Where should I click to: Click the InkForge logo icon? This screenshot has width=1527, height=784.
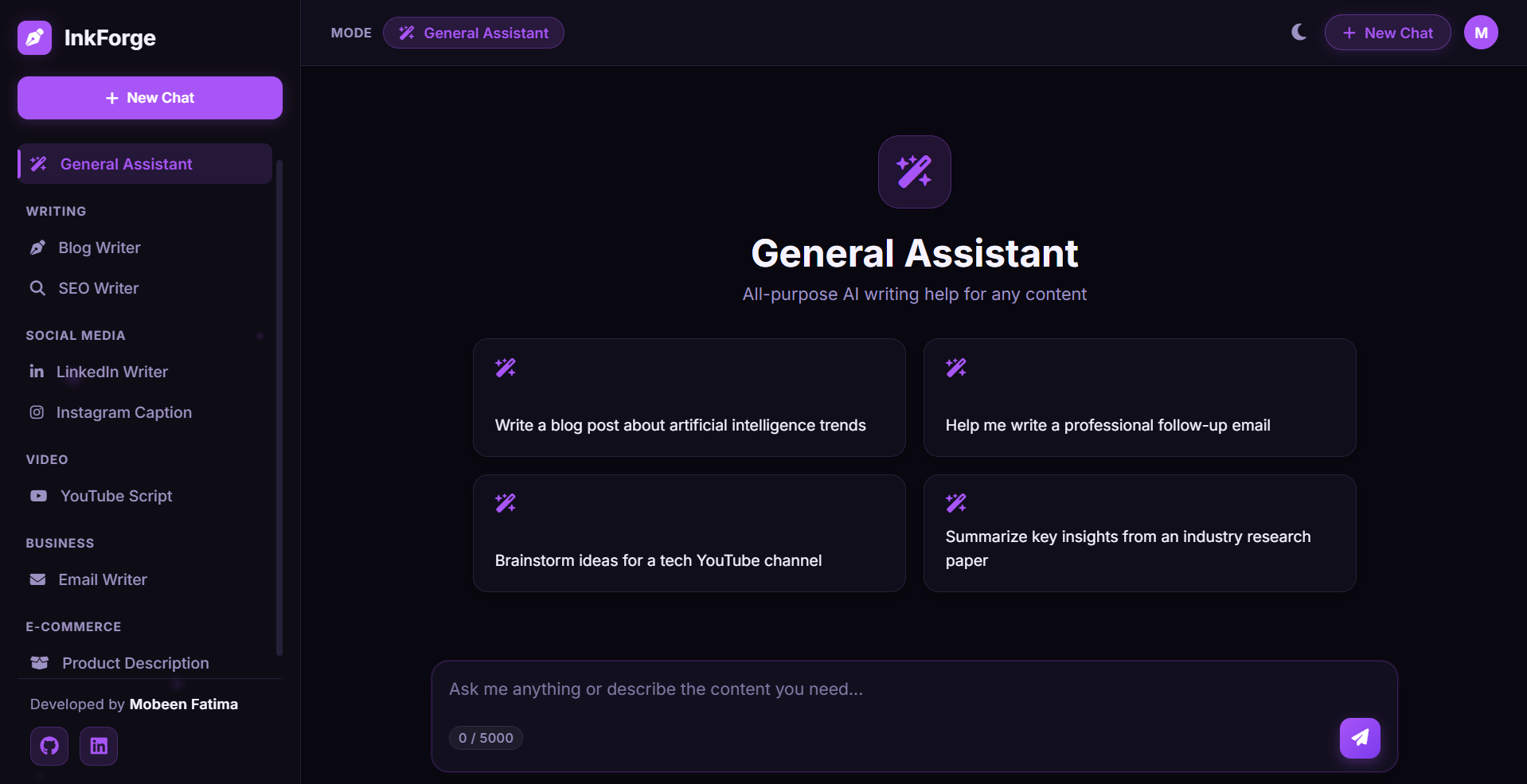point(34,37)
